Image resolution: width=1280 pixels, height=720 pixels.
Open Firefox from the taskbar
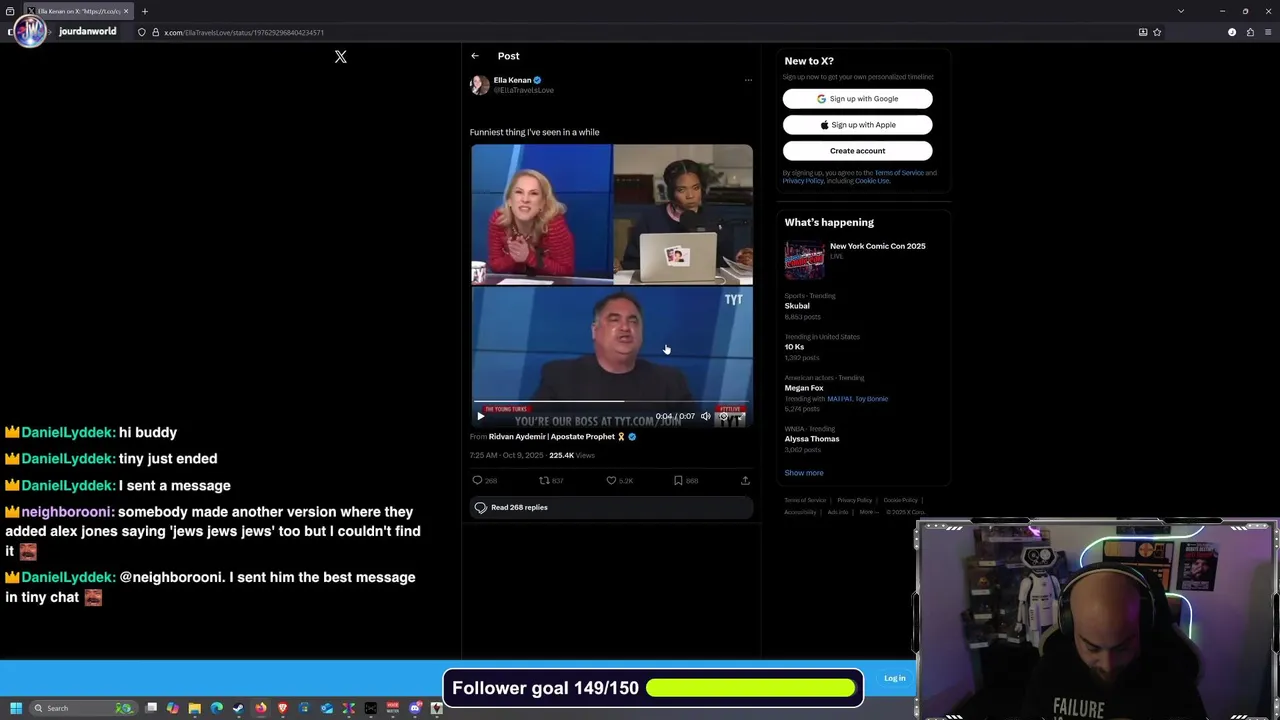tap(260, 708)
